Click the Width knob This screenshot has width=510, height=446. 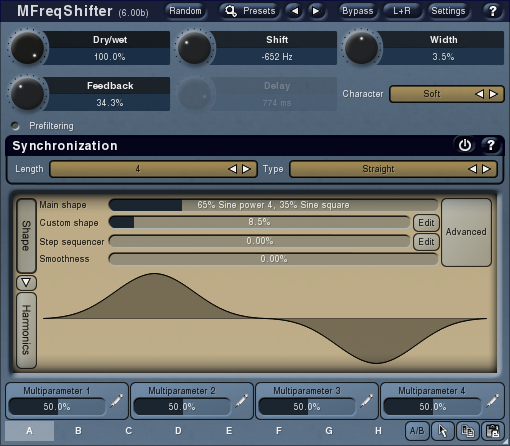click(361, 48)
